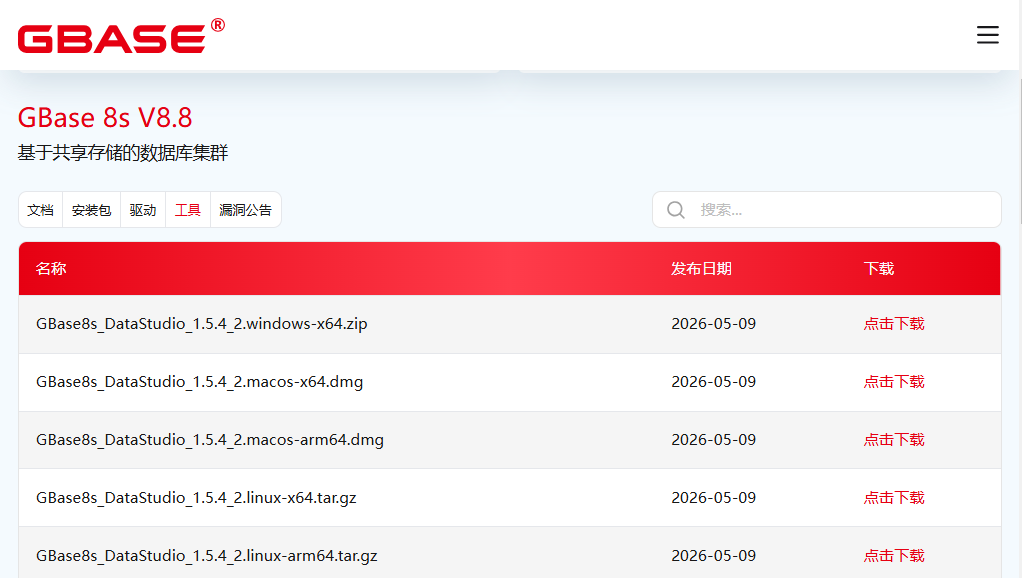Switch to the 文档 tab
This screenshot has width=1022, height=578.
[40, 210]
